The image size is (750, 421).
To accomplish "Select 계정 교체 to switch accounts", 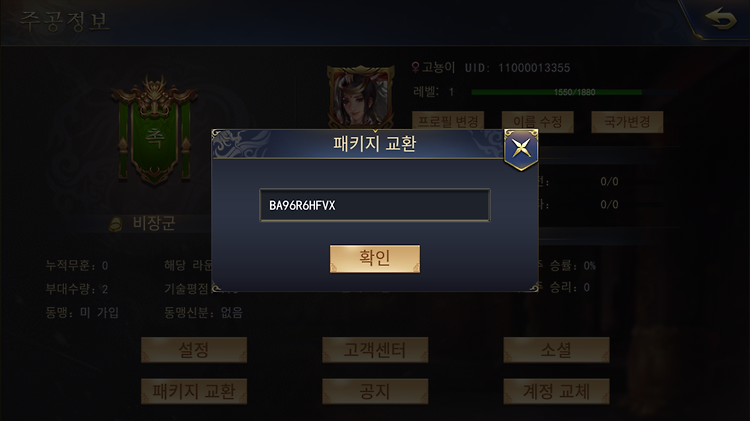I will [556, 391].
